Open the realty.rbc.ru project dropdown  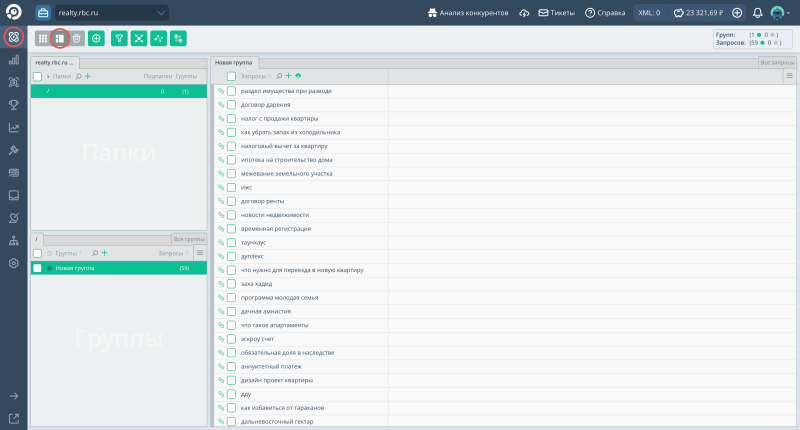(112, 13)
